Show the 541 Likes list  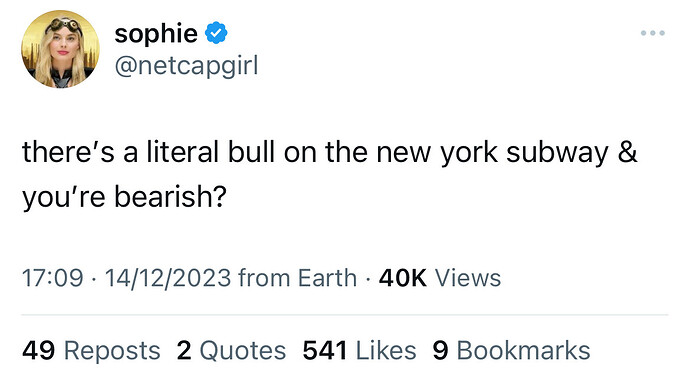click(x=359, y=351)
